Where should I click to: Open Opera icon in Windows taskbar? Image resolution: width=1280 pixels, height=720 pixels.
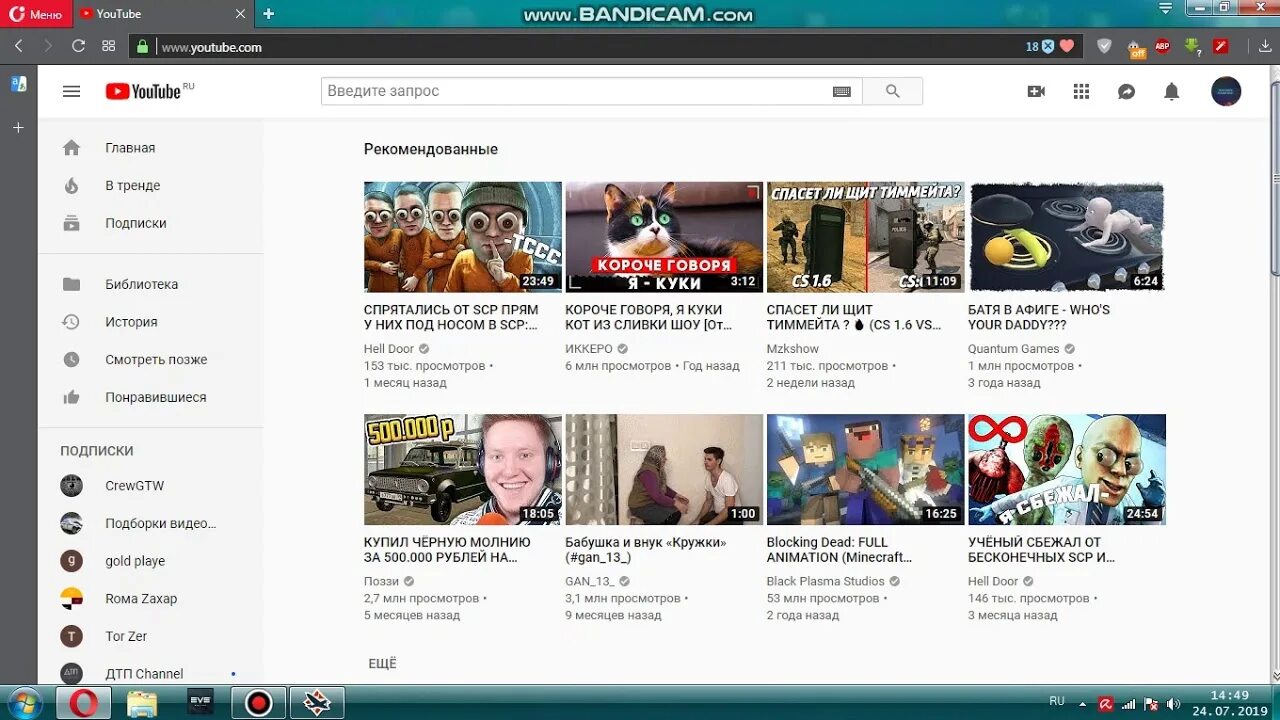pos(84,703)
